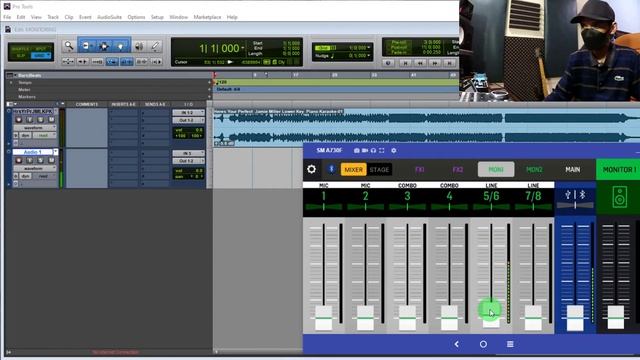Tap the Android back arrow

457,344
